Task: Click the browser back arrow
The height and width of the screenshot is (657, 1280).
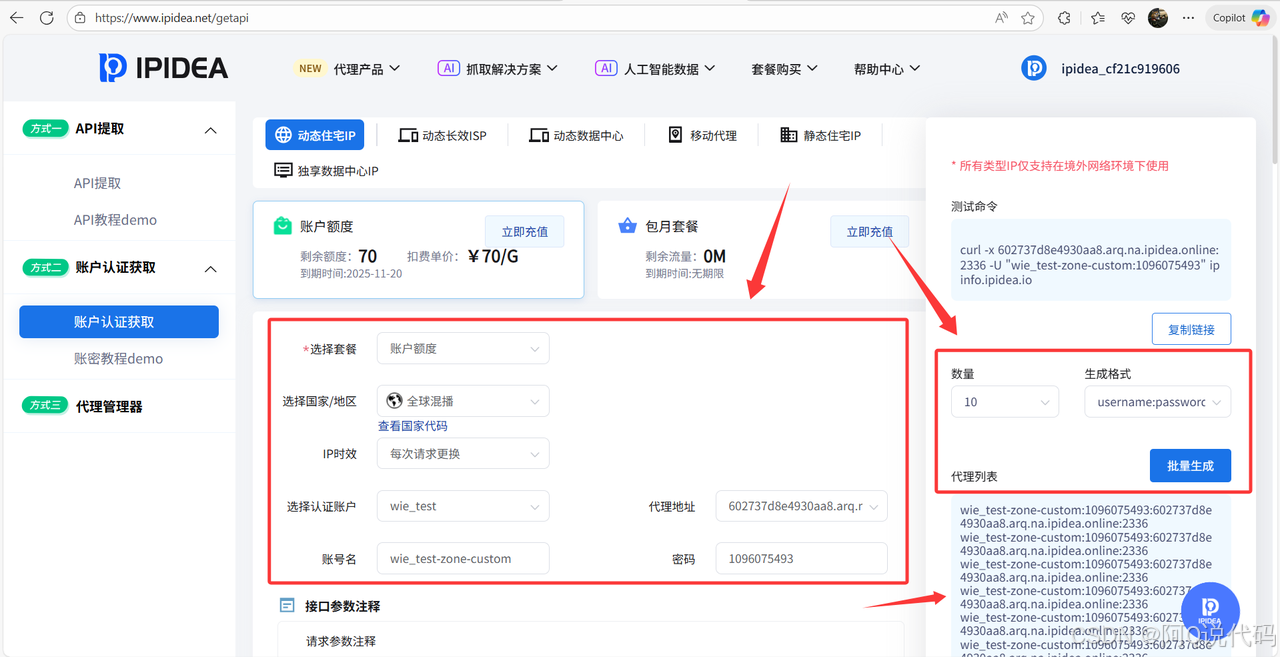Action: pyautogui.click(x=16, y=18)
